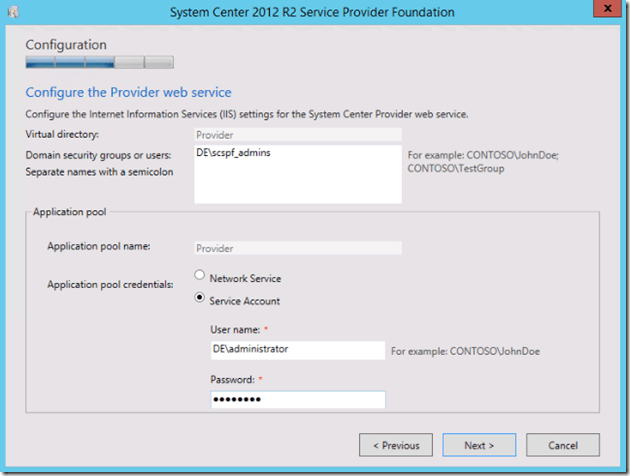Screen dimensions: 630x476
Task: Click the Application pool name field
Action: point(297,247)
